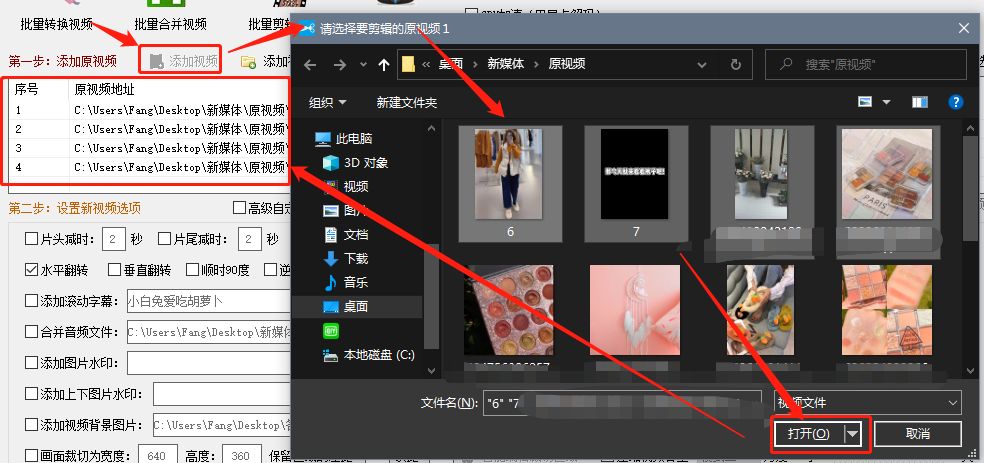Click the 打开(O) button
The height and width of the screenshot is (463, 984).
pos(808,434)
